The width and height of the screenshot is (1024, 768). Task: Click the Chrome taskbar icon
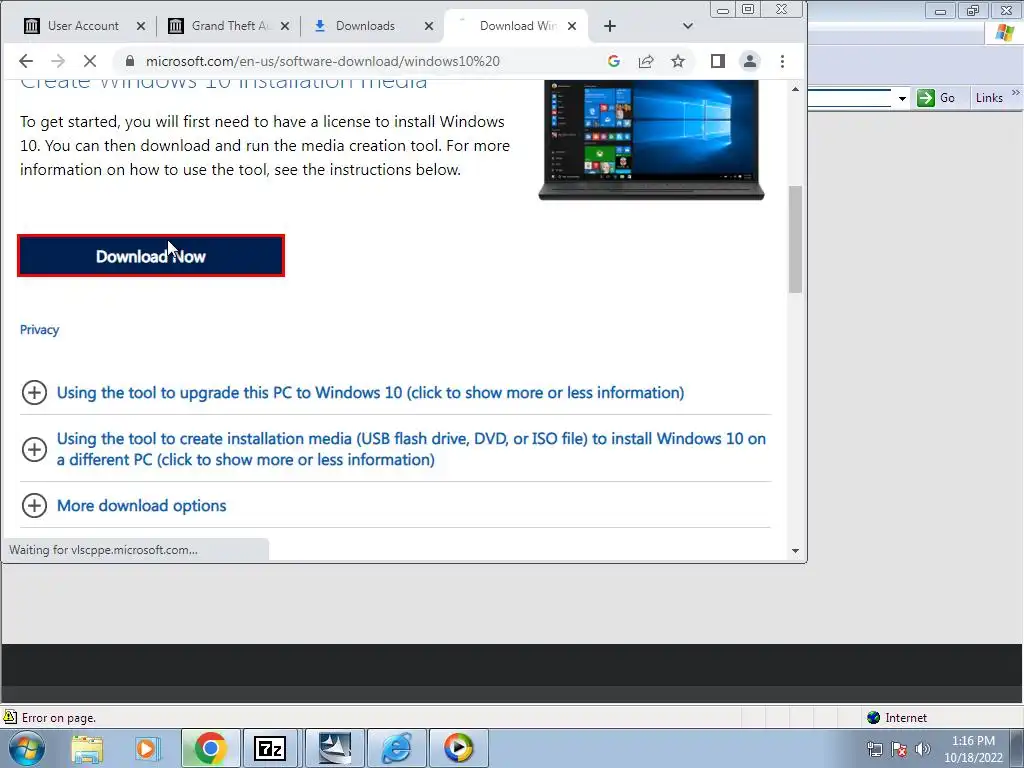point(210,748)
